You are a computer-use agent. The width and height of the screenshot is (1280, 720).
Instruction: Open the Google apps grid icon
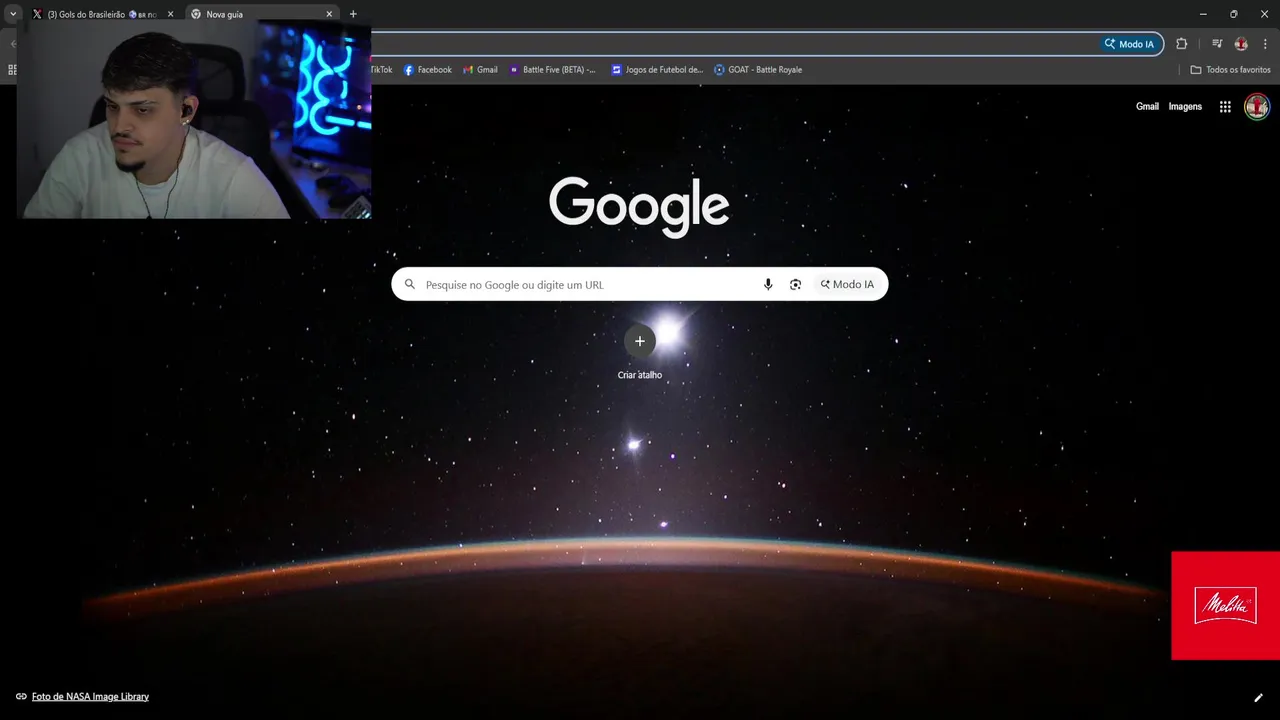tap(1225, 107)
